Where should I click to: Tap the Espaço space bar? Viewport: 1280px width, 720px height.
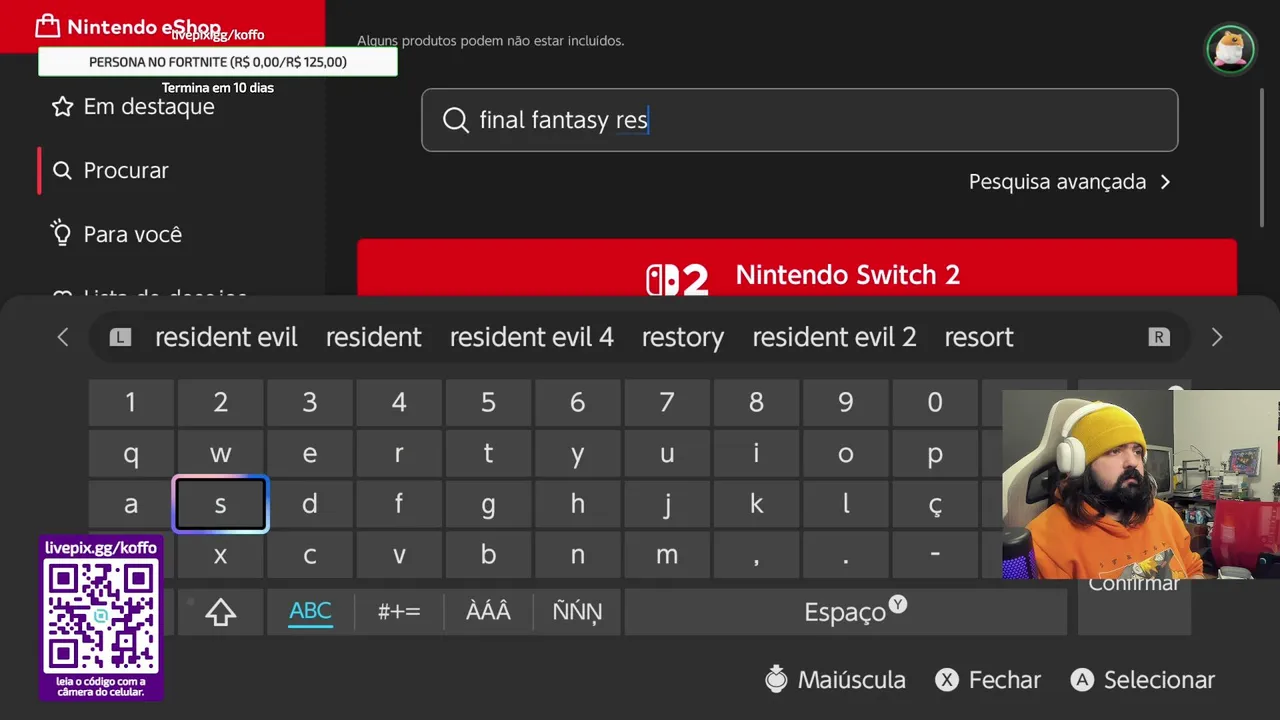[846, 612]
